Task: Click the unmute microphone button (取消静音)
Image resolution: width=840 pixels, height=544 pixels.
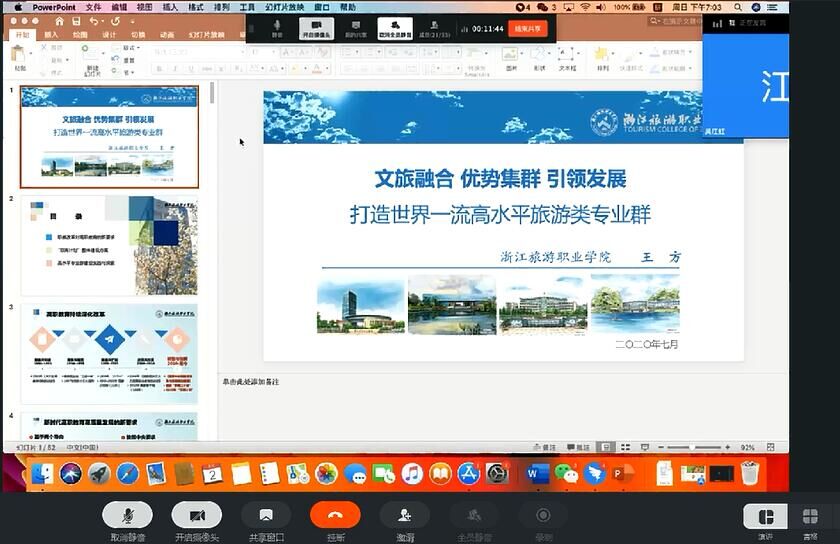Action: pyautogui.click(x=127, y=515)
